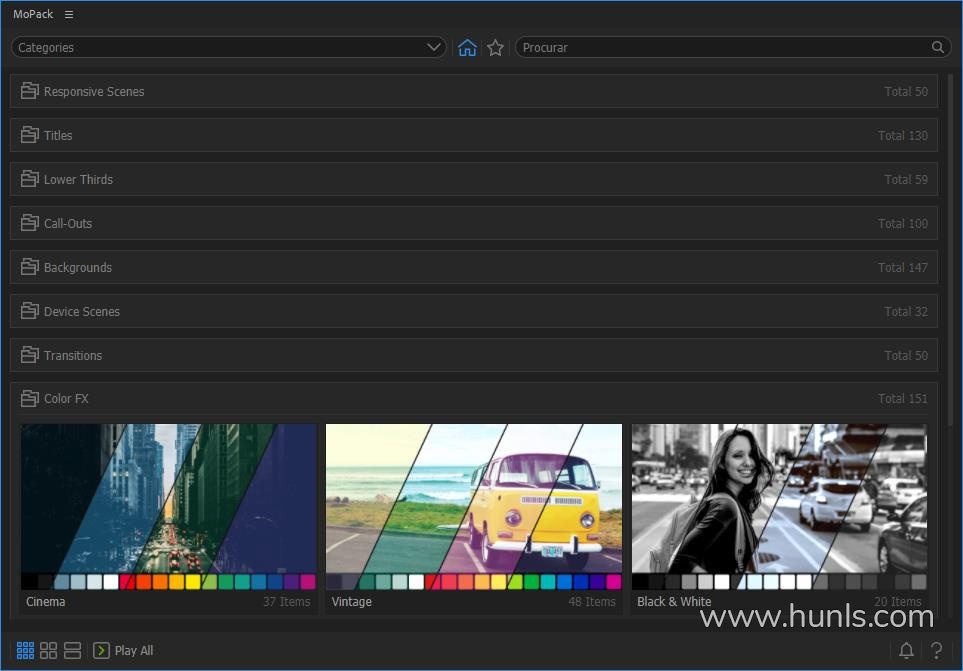Click the home icon next to Categories
963x671 pixels.
(x=467, y=47)
